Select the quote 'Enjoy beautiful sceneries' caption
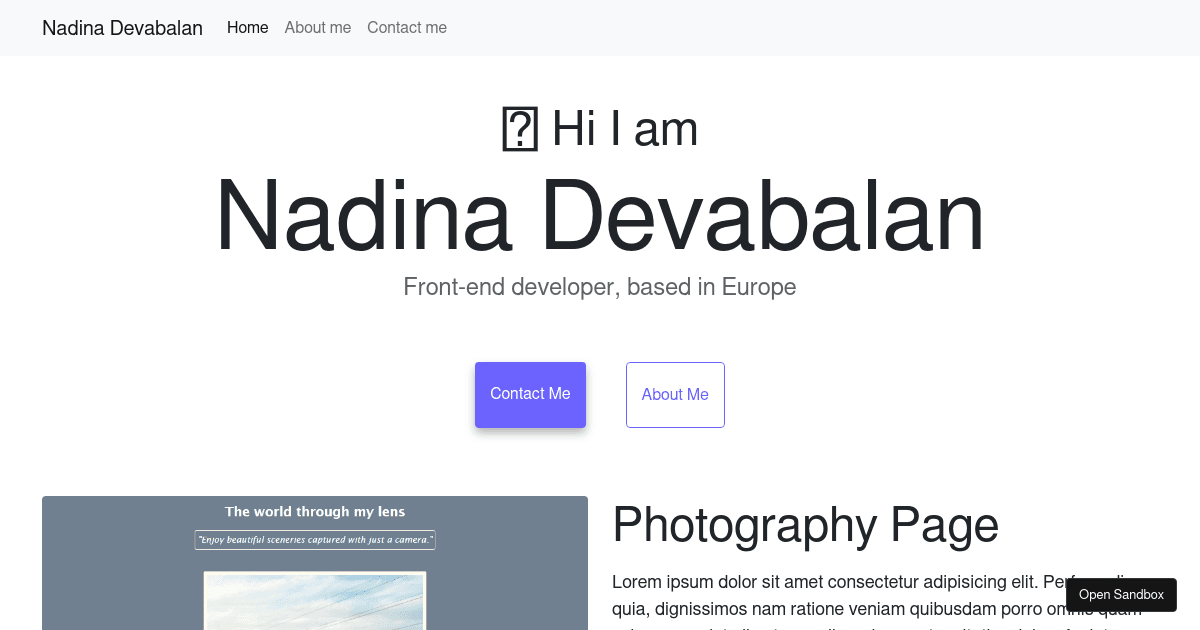The width and height of the screenshot is (1200, 630). pos(314,539)
